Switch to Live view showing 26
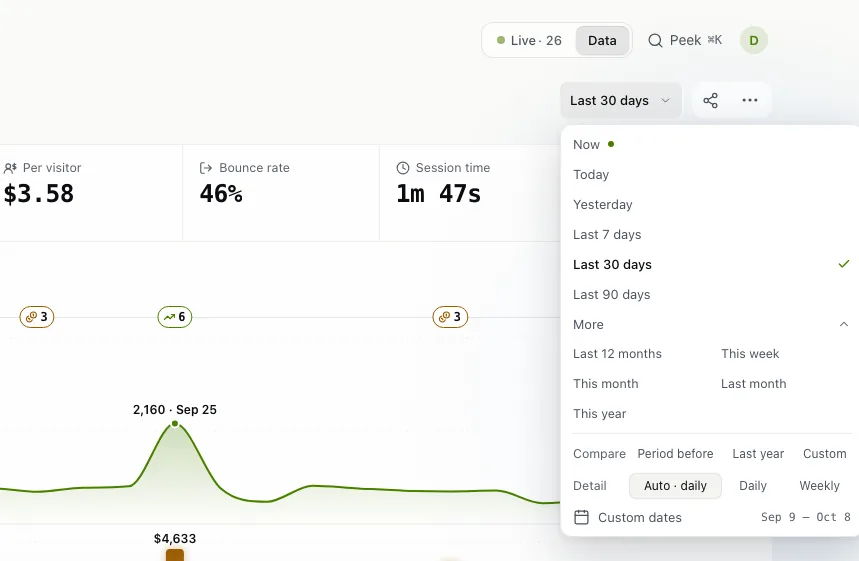Viewport: 859px width, 561px height. point(529,41)
